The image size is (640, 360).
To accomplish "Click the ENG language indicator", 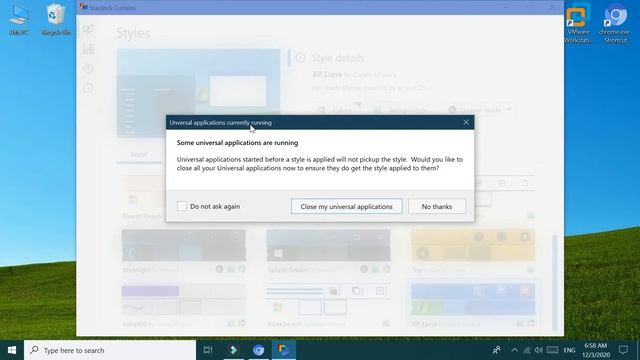I will click(x=569, y=350).
